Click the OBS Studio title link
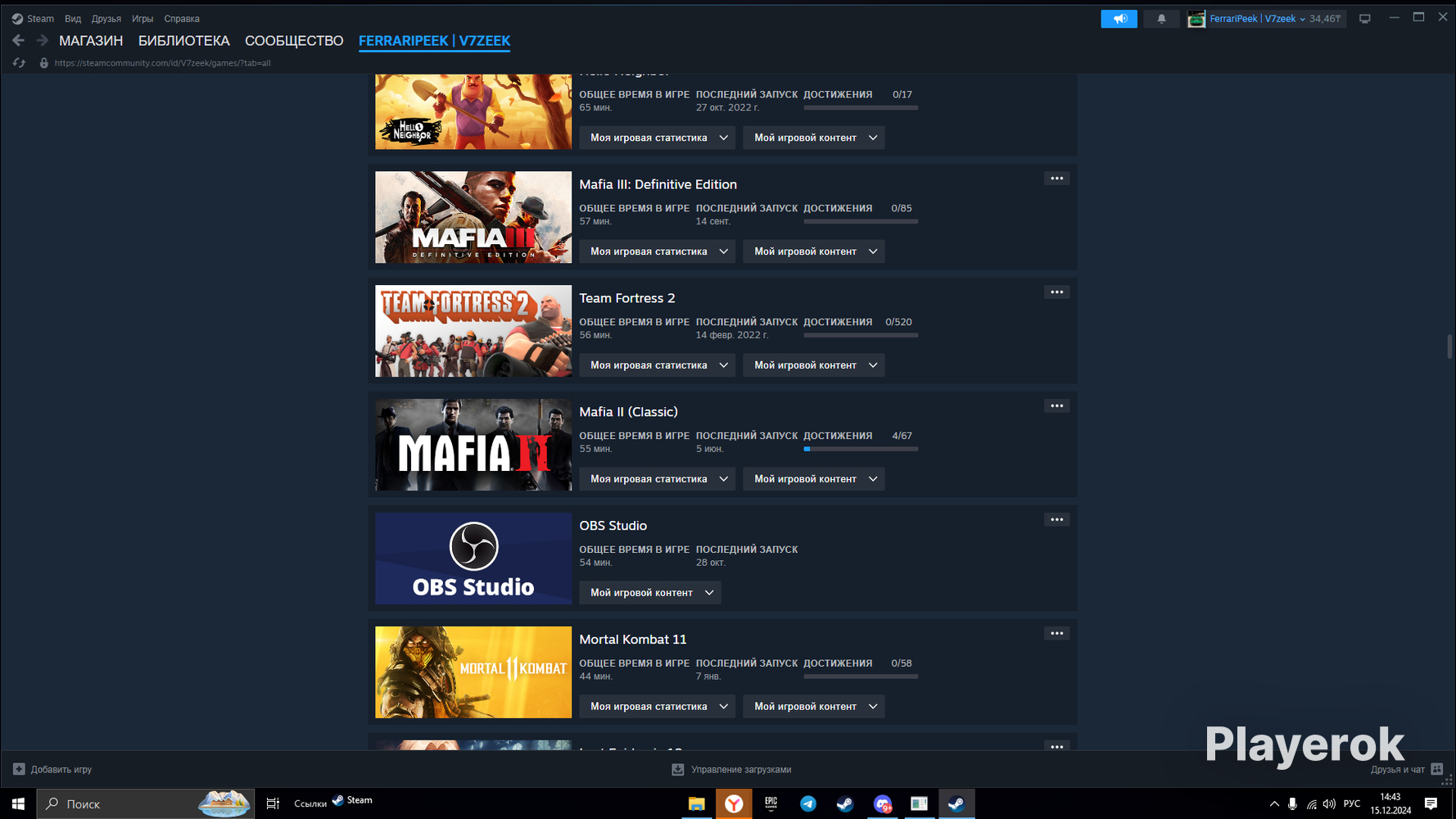Image resolution: width=1456 pixels, height=819 pixels. 613,526
